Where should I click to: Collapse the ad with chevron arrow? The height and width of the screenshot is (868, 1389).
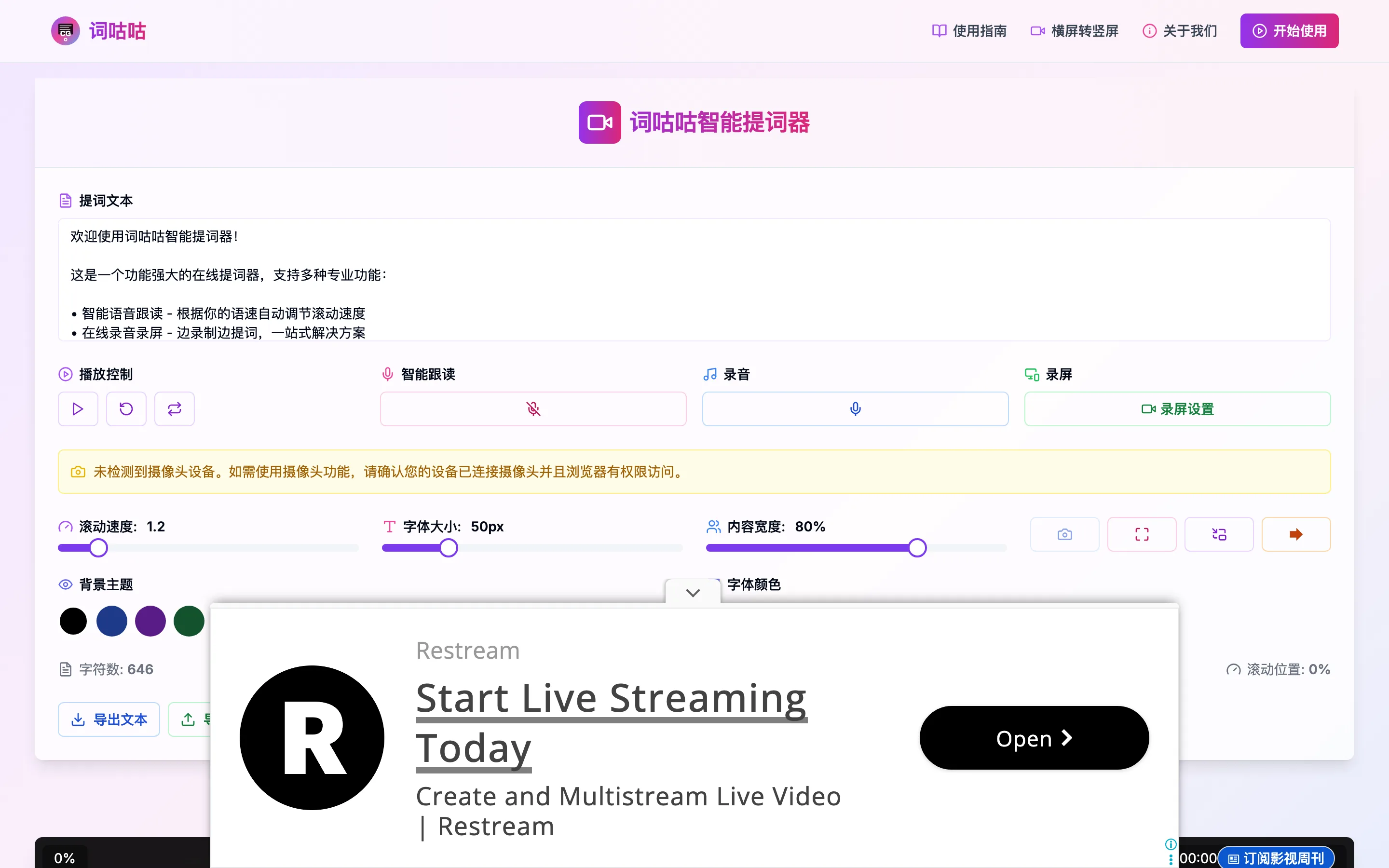point(693,593)
